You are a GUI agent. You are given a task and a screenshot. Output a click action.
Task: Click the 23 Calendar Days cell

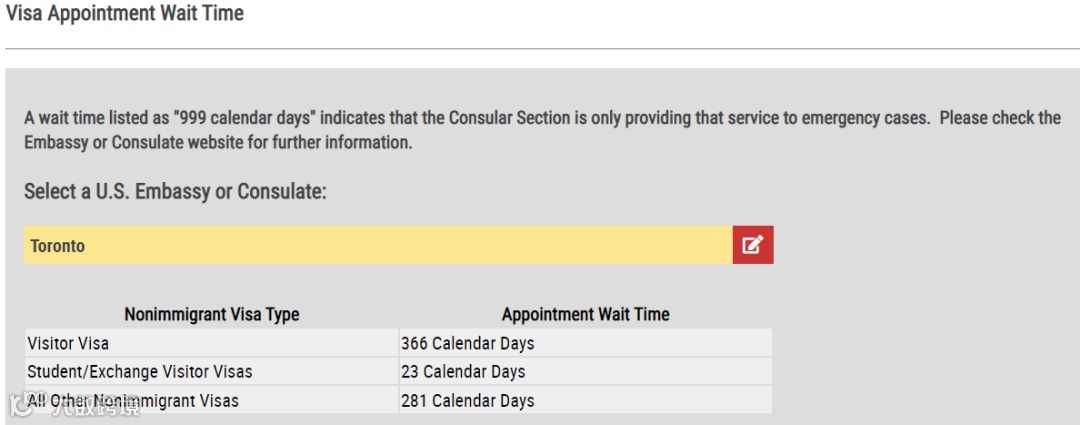click(x=463, y=371)
